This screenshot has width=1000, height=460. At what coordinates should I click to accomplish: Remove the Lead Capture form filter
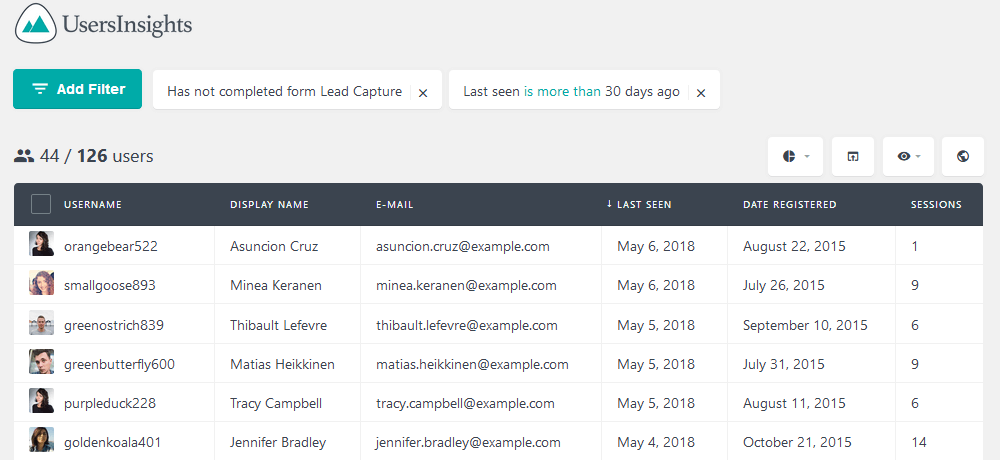(423, 93)
